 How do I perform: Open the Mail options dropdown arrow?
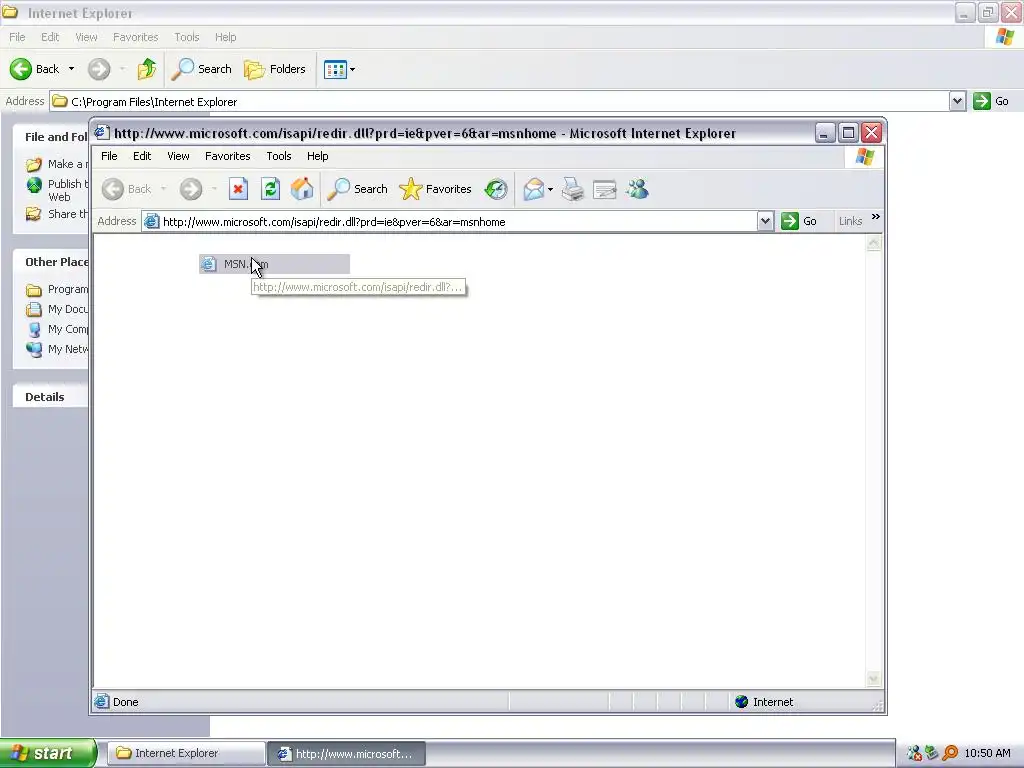tap(551, 190)
